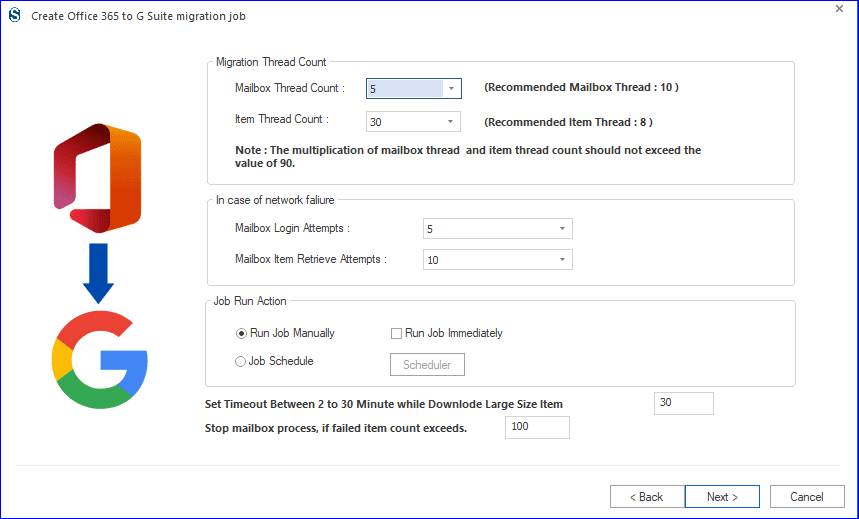Click the Migration Thread Count group title
The image size is (859, 519).
(x=271, y=62)
